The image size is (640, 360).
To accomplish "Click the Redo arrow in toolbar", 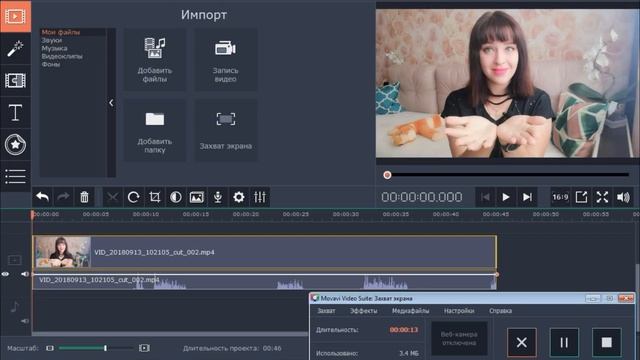I will click(x=63, y=198).
